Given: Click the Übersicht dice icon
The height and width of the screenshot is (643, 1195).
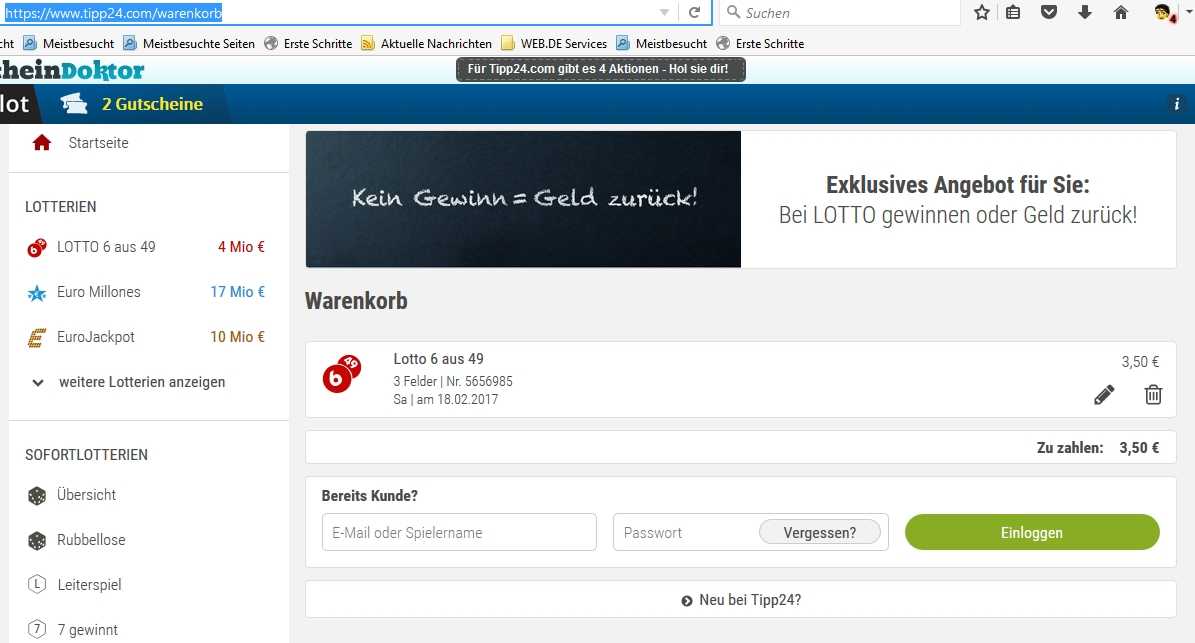Looking at the screenshot, I should click(x=37, y=496).
